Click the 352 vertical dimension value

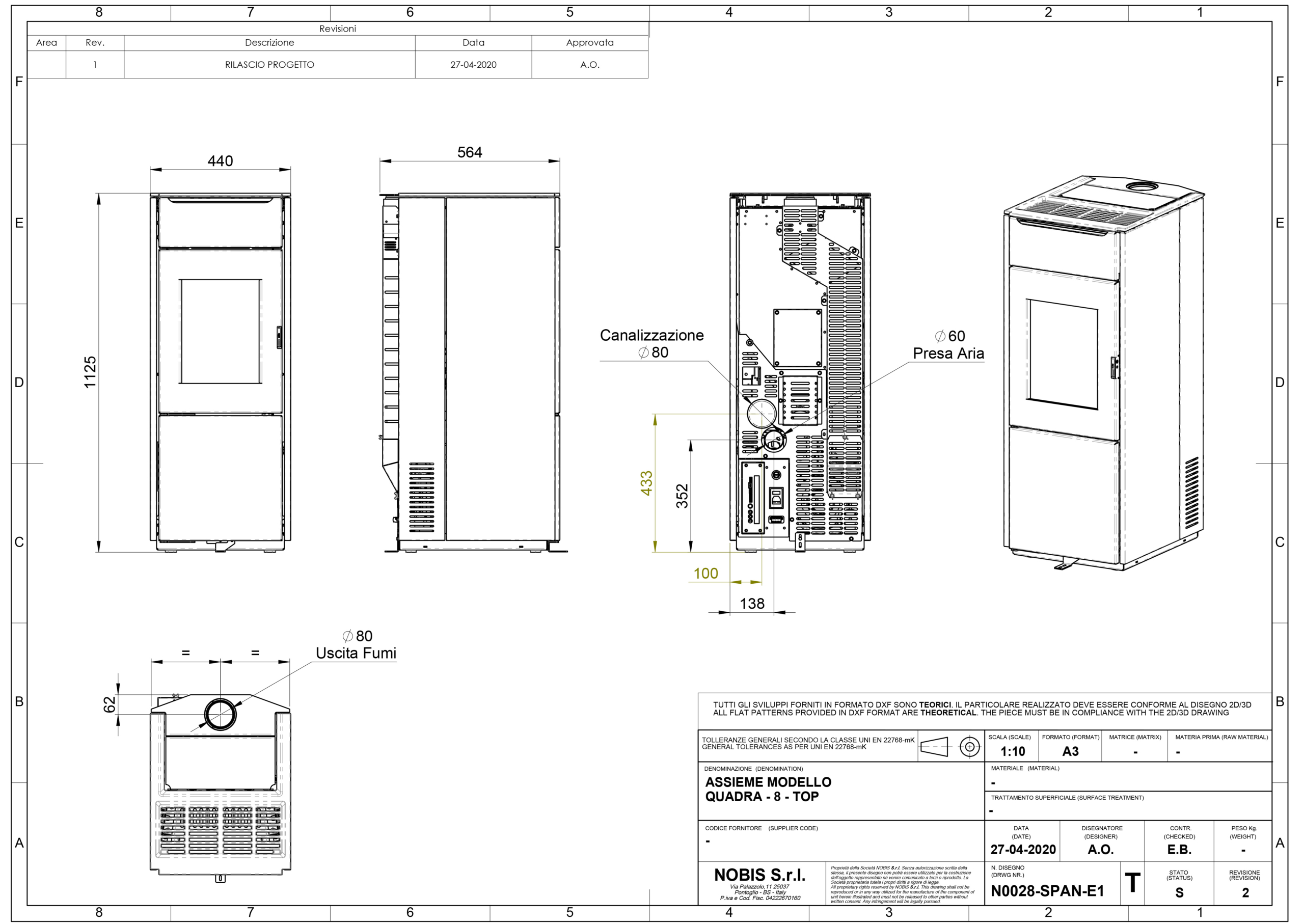click(x=682, y=496)
